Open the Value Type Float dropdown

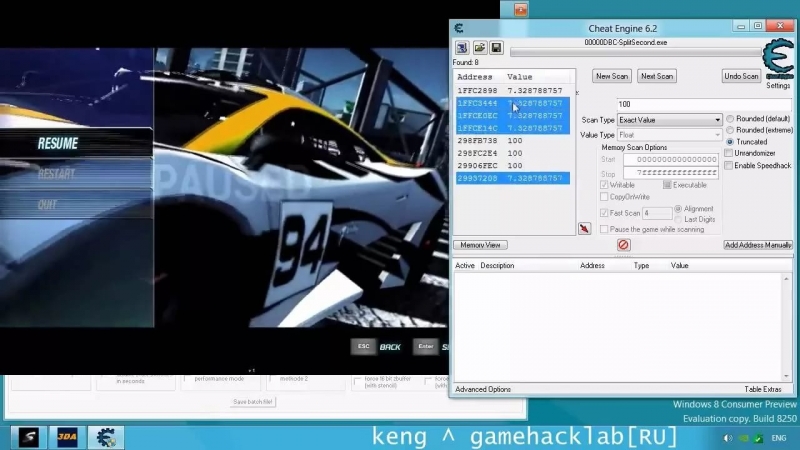click(x=669, y=135)
